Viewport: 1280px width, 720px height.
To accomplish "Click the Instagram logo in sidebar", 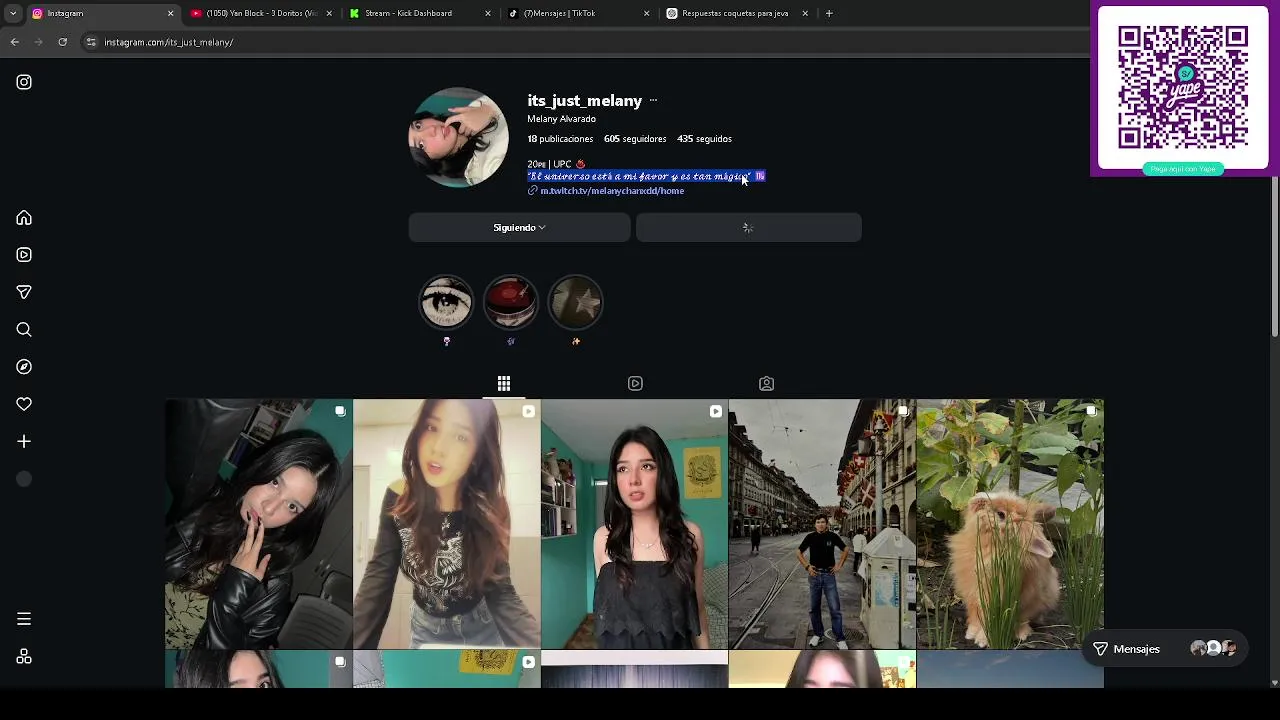I will (24, 82).
